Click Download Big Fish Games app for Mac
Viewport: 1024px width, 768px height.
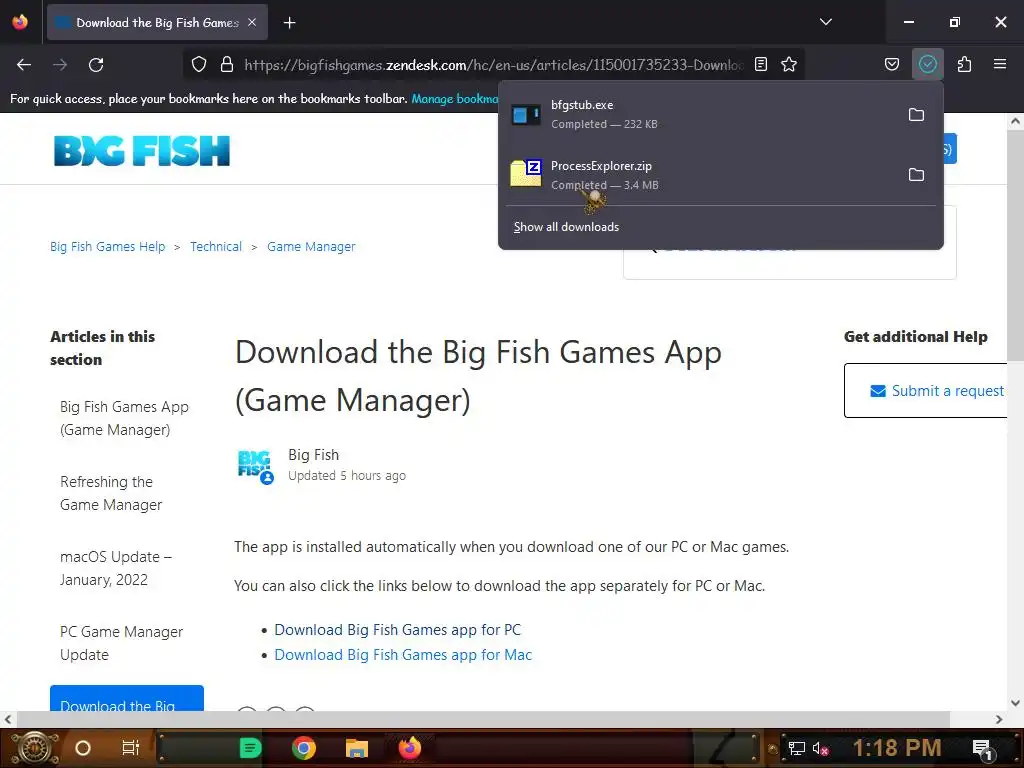coord(403,654)
